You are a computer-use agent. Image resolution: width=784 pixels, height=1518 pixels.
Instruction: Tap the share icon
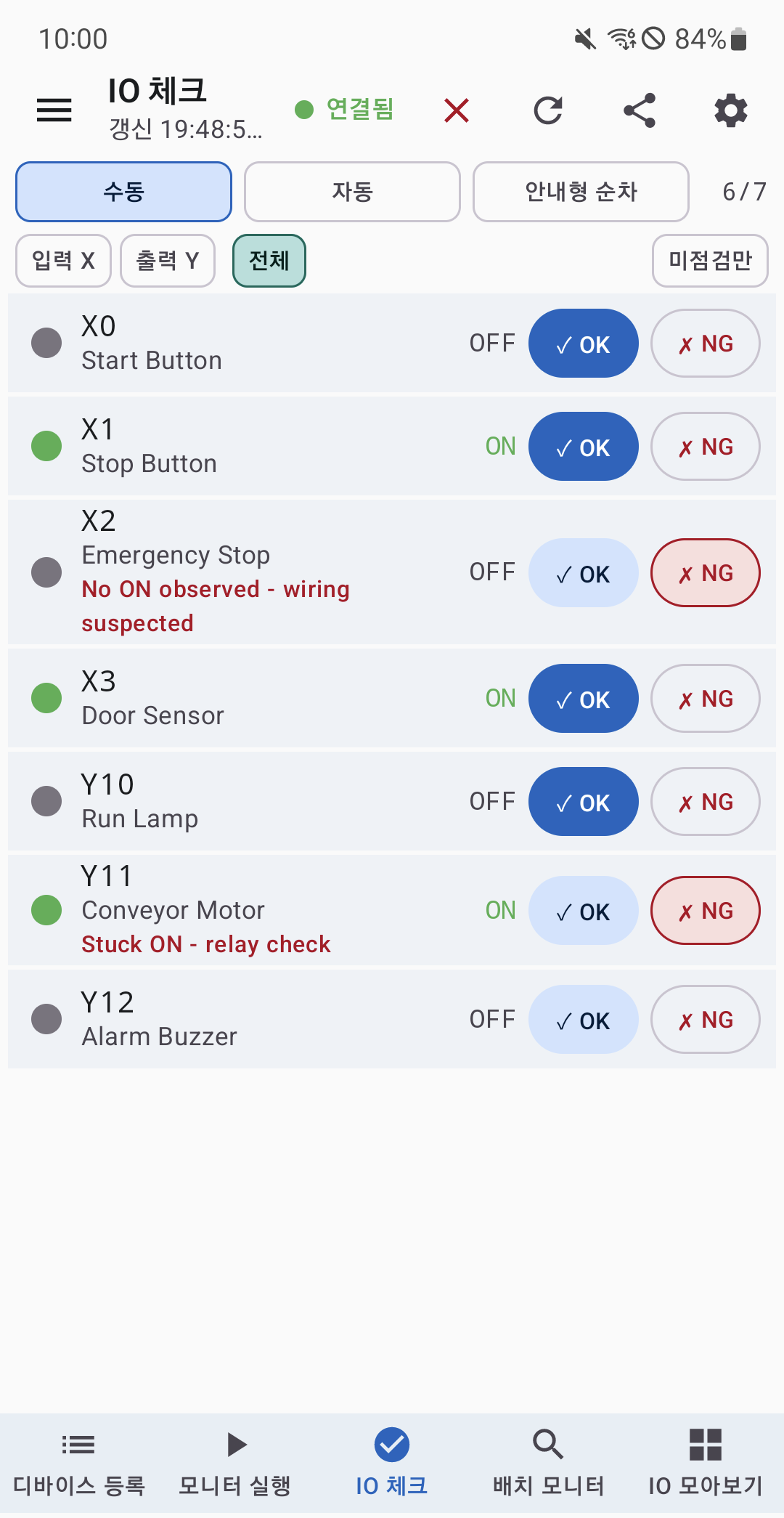pyautogui.click(x=640, y=110)
